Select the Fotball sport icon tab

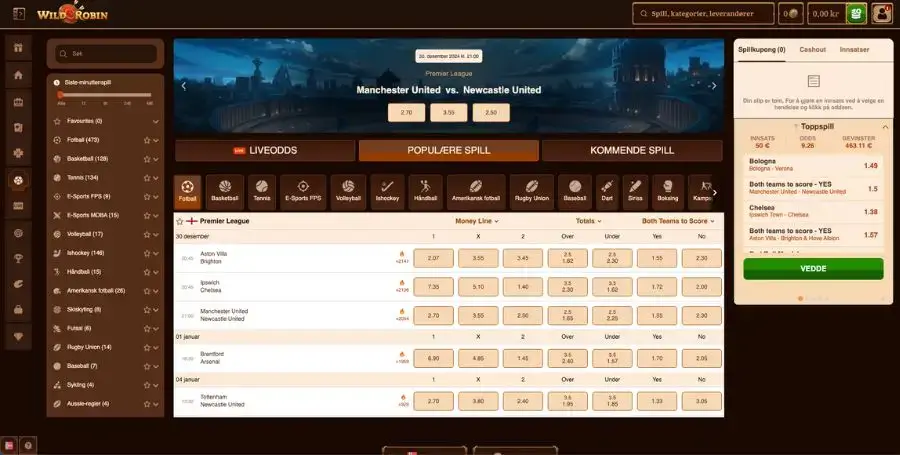click(x=187, y=192)
